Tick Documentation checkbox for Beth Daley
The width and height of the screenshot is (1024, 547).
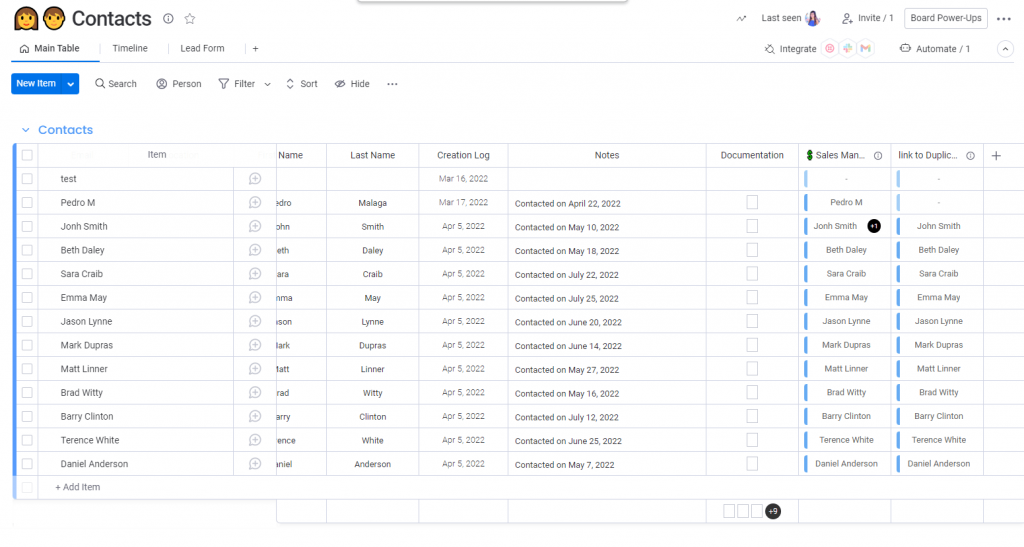point(752,250)
